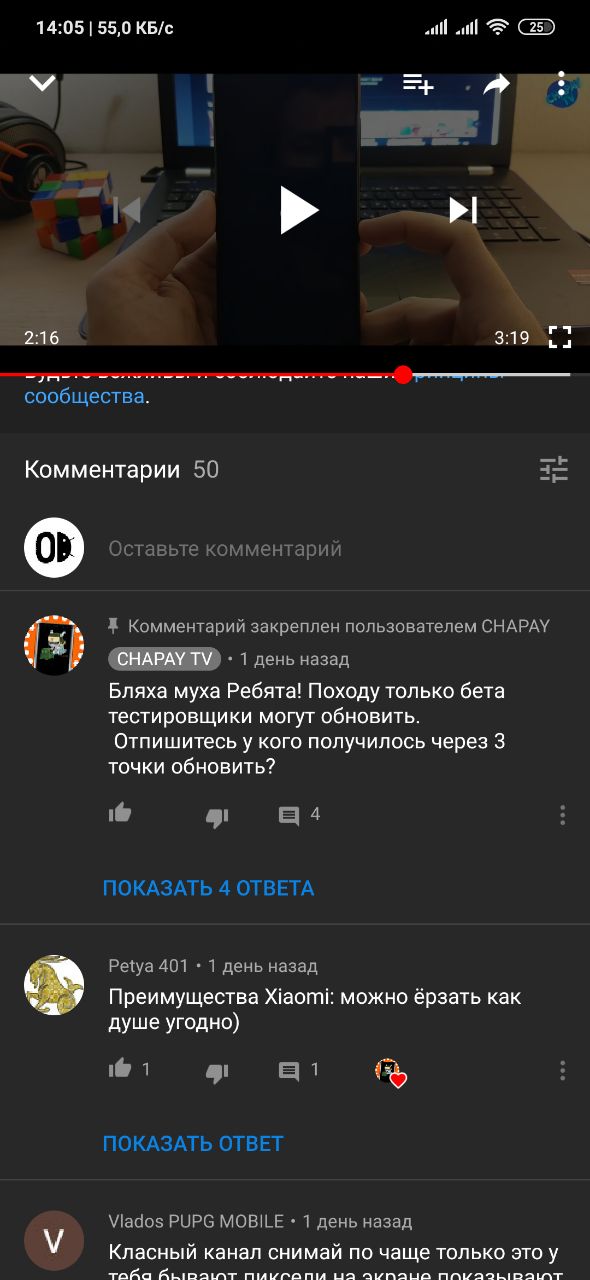Expand 'ПОКАЗАТЬ ОТВЕТ' under Petya 401
The image size is (590, 1280).
point(193,1143)
